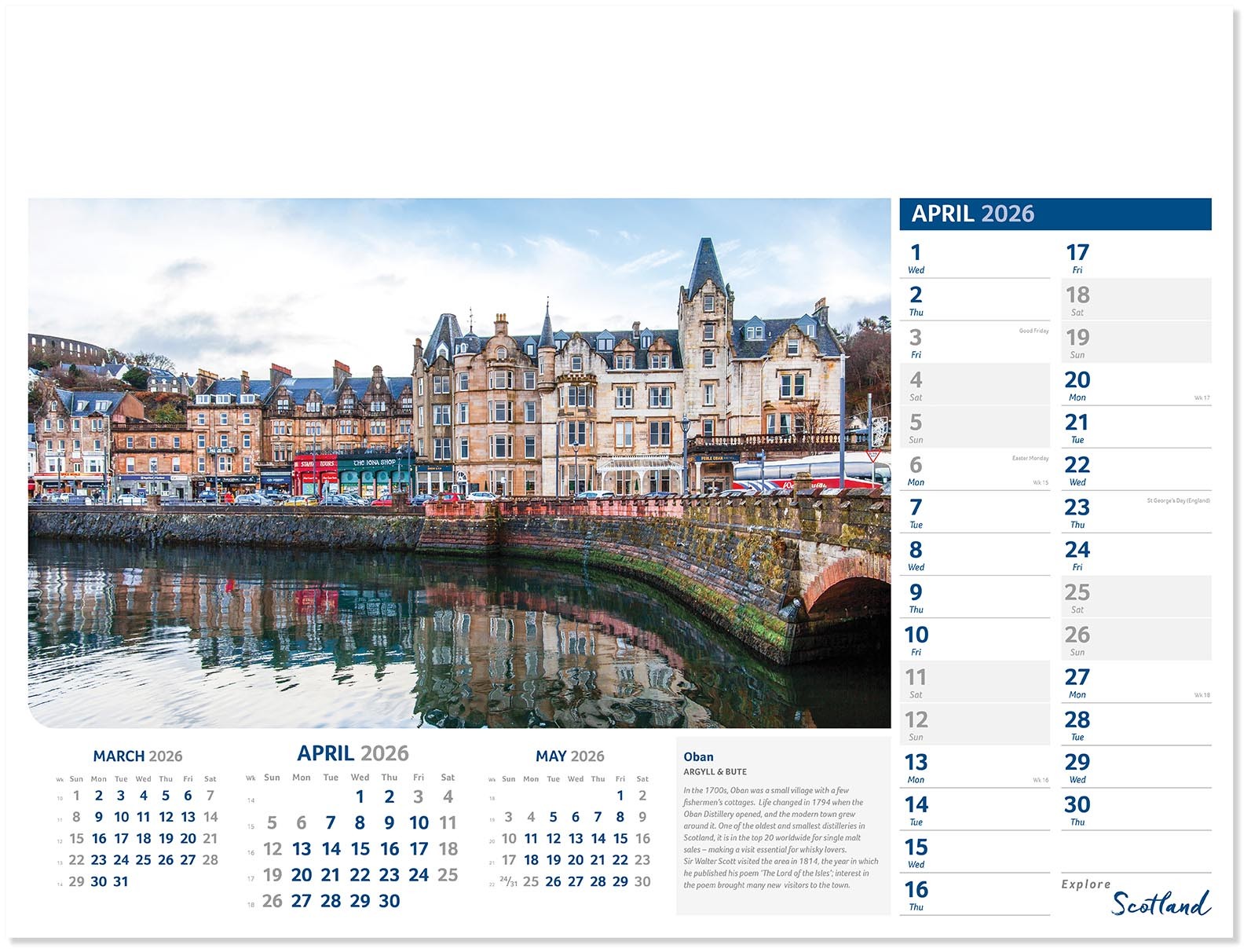
Task: Open the MARCH 2026 mini calendar title
Action: pos(137,756)
